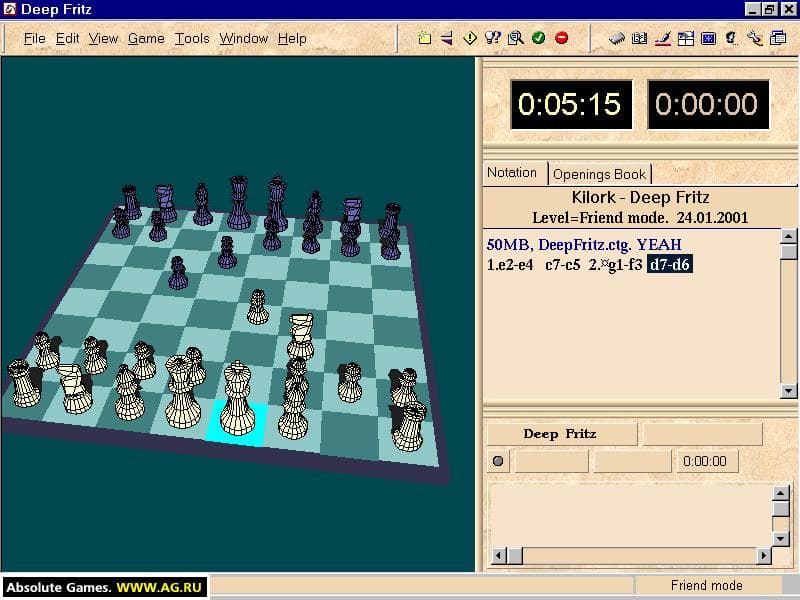Click move c7-c5 in notation
This screenshot has height=600, width=800.
coord(562,265)
